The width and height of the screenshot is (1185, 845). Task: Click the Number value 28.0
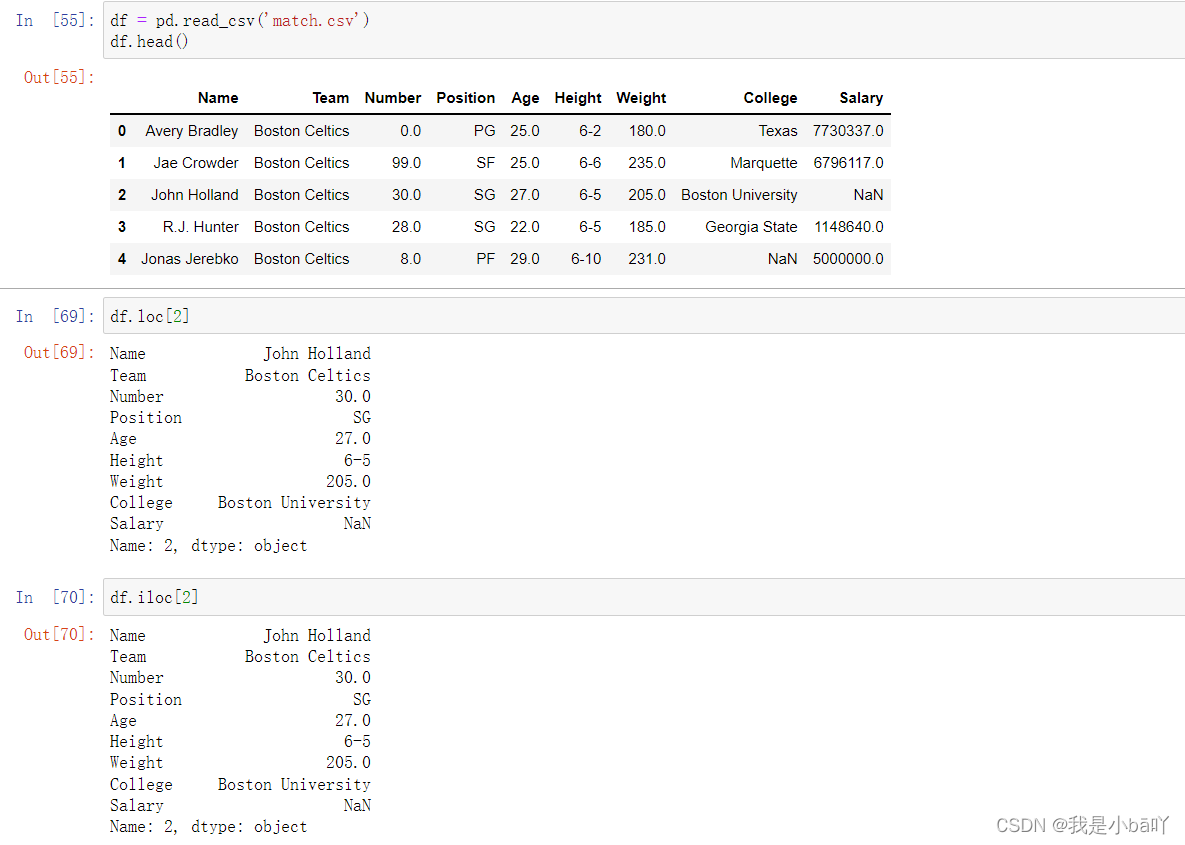click(x=407, y=227)
